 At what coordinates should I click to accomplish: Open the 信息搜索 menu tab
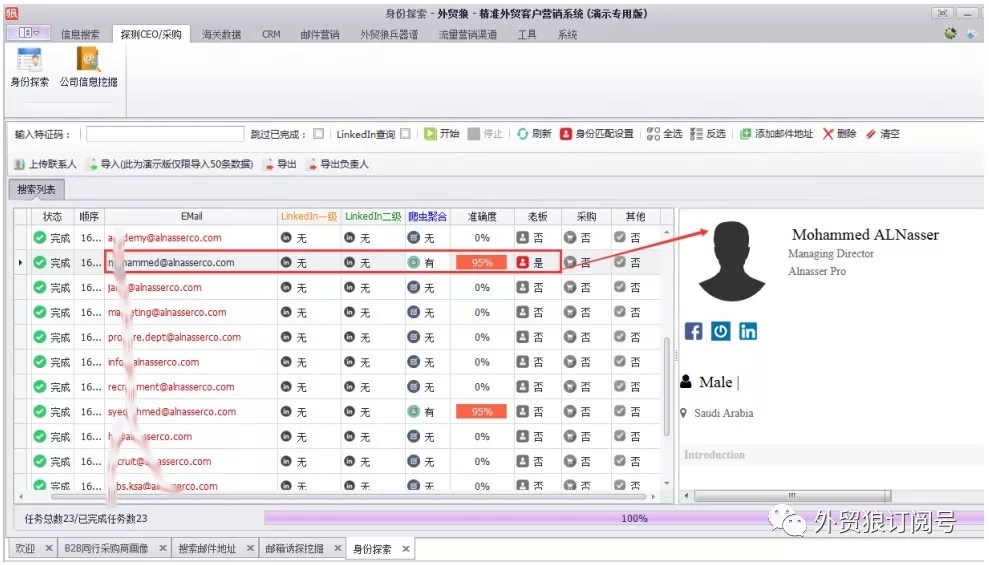(x=80, y=35)
